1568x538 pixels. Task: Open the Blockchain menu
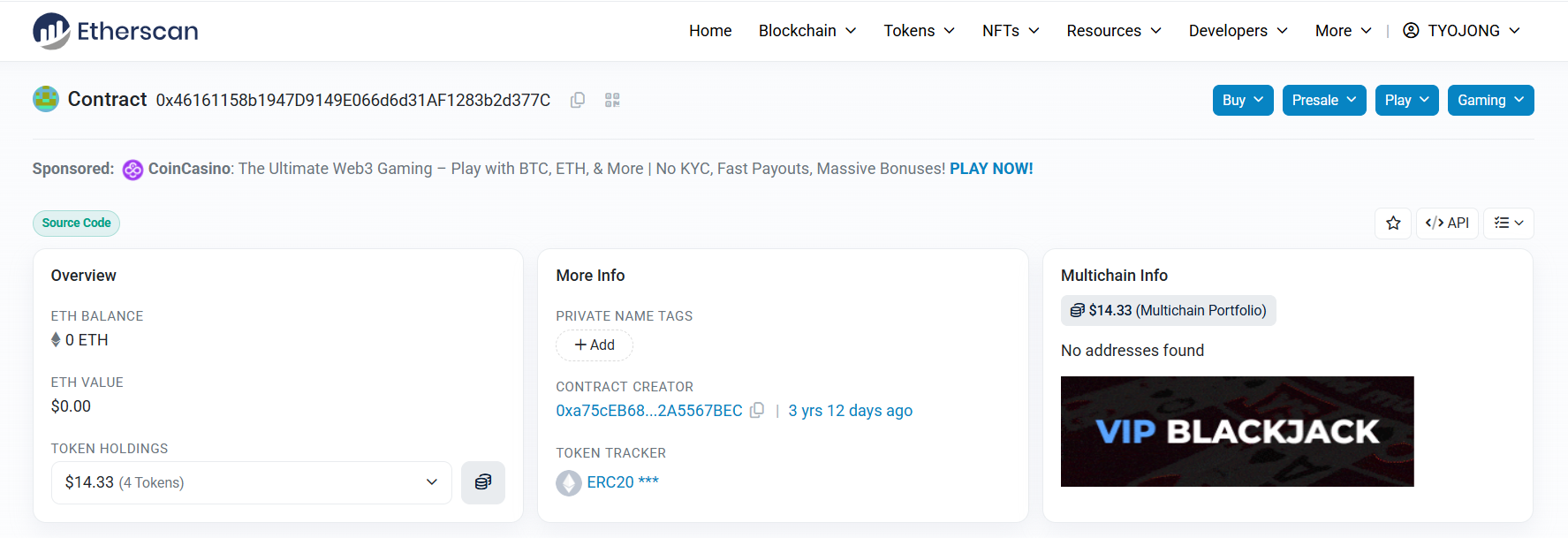807,31
